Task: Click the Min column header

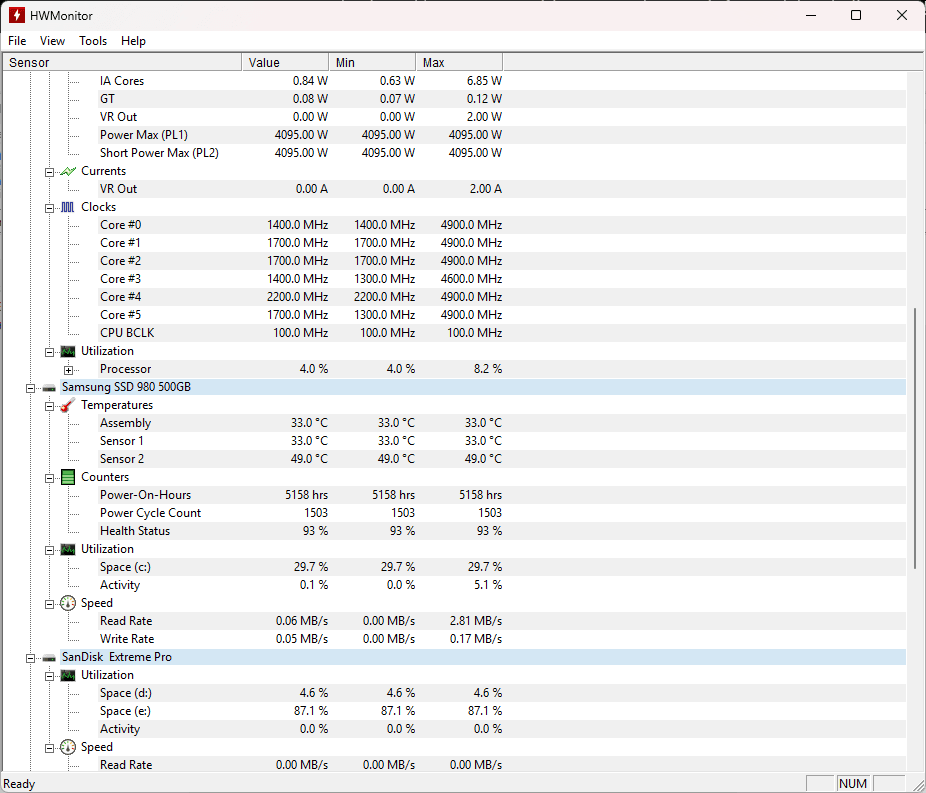Action: [x=372, y=62]
